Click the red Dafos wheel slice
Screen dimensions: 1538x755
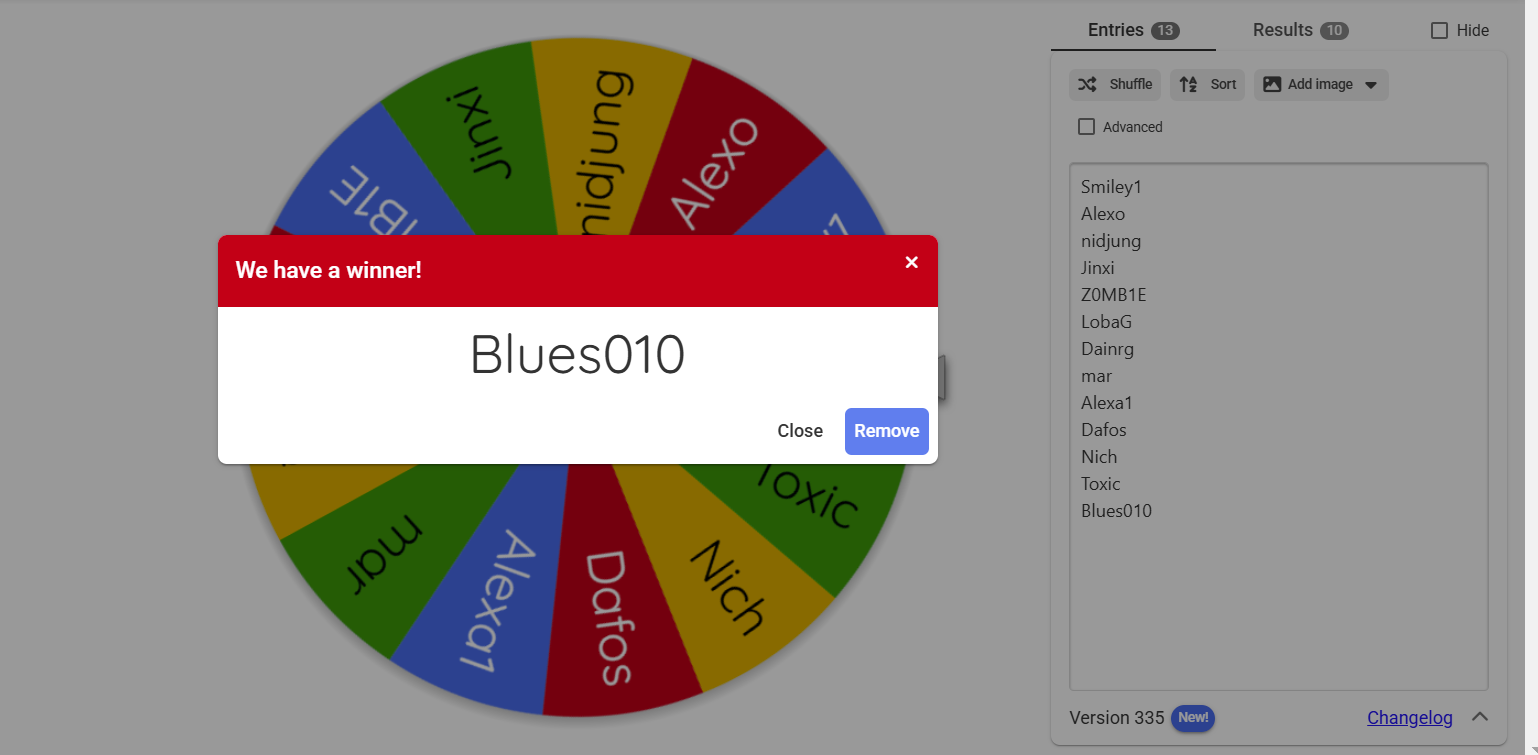tap(606, 620)
